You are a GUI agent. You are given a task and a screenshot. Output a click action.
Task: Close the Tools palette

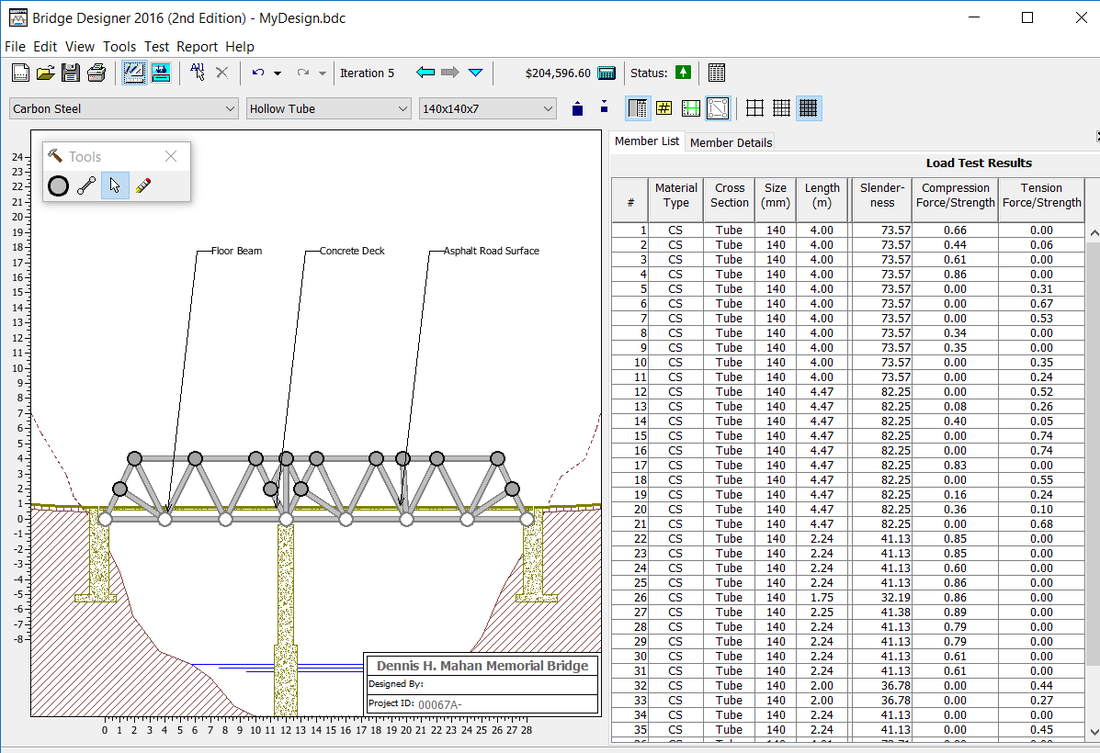[170, 156]
